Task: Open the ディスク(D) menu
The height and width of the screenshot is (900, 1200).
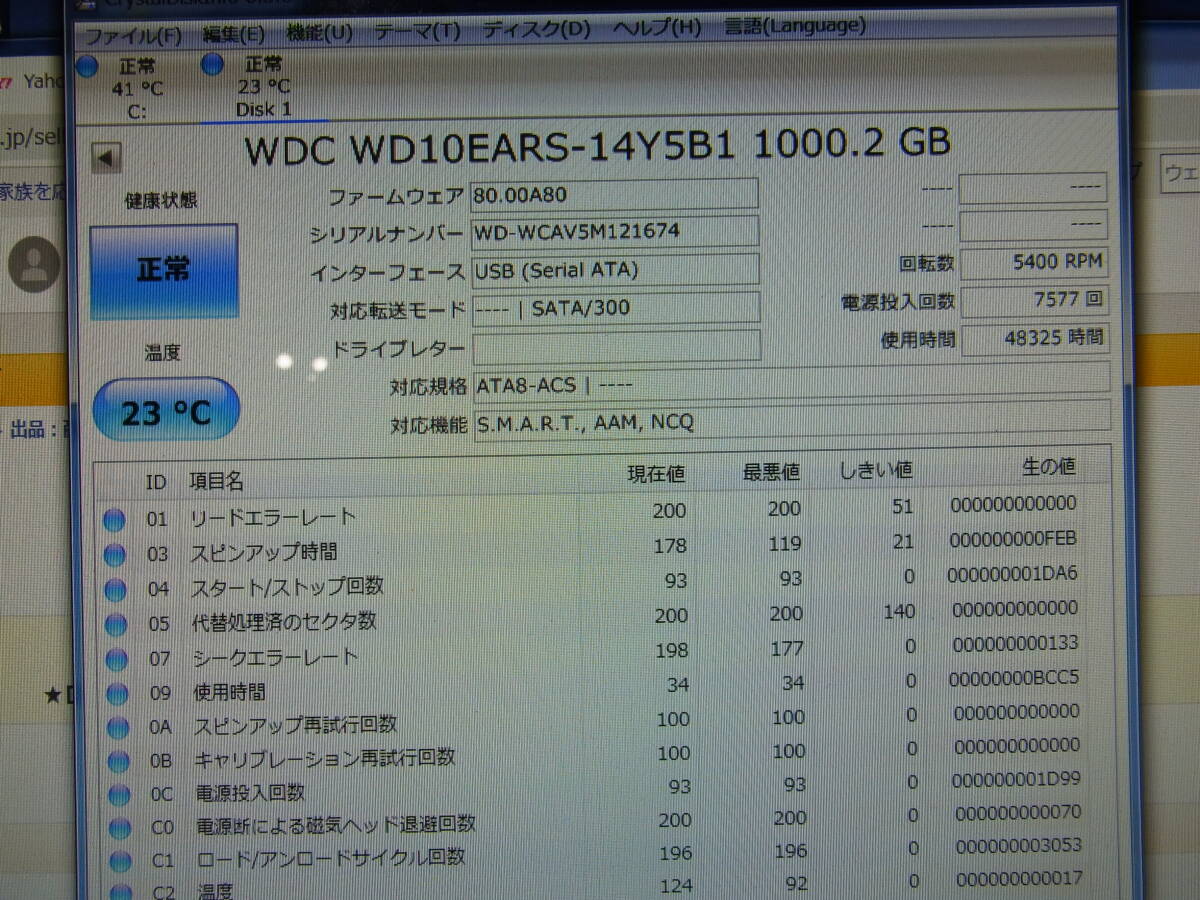Action: [536, 29]
